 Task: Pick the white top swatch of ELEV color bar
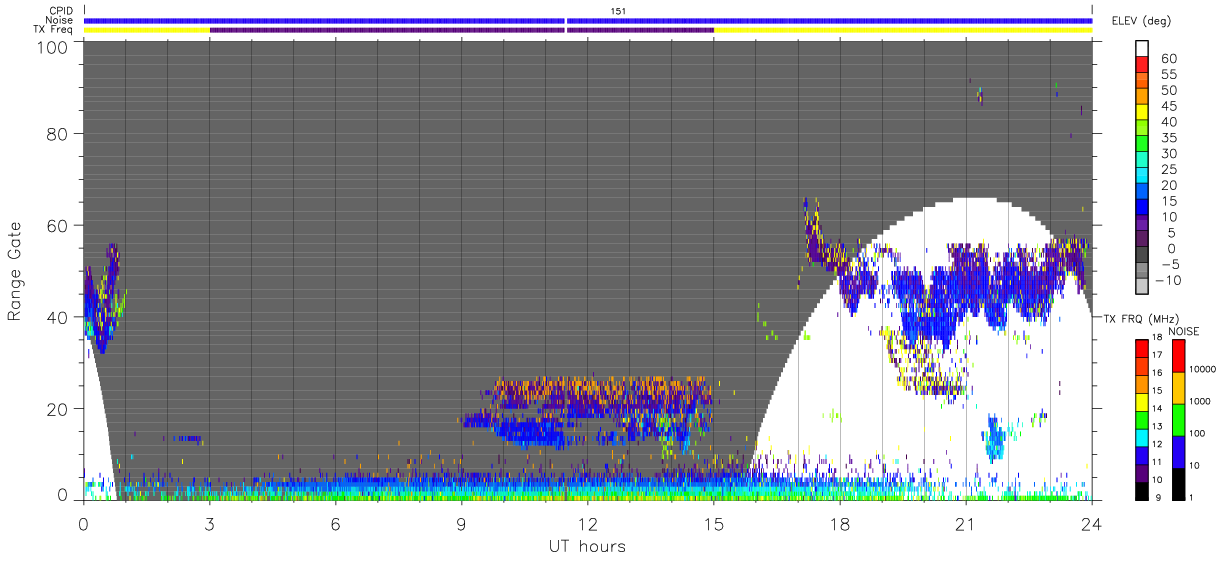point(1144,48)
